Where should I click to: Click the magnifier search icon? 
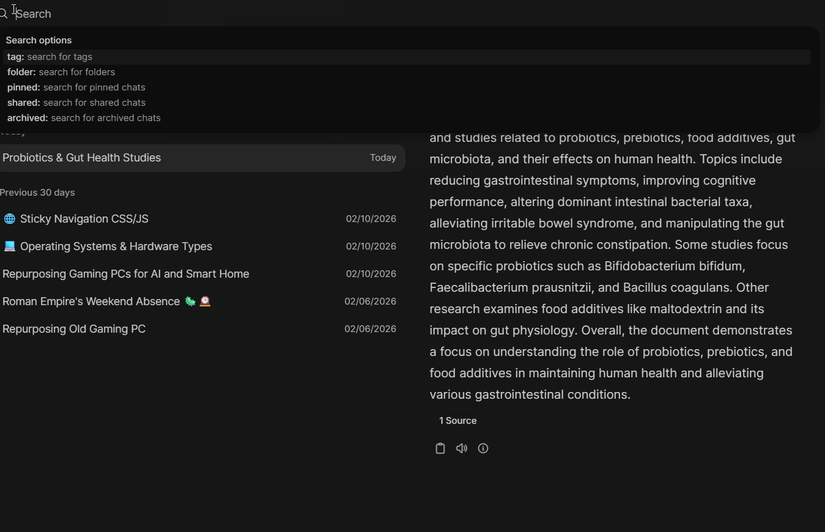pyautogui.click(x=3, y=14)
